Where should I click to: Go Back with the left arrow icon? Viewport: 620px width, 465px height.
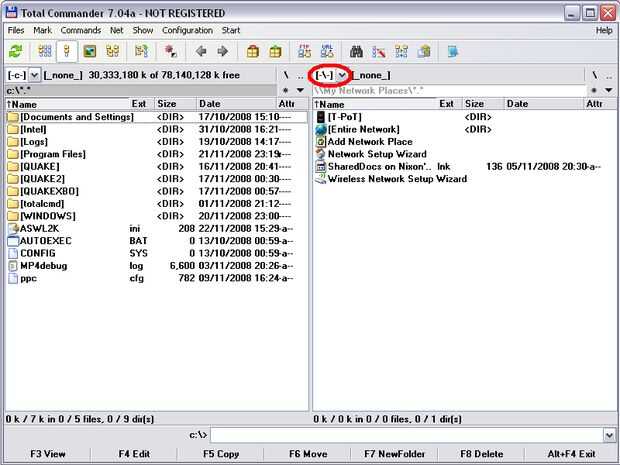tap(201, 51)
